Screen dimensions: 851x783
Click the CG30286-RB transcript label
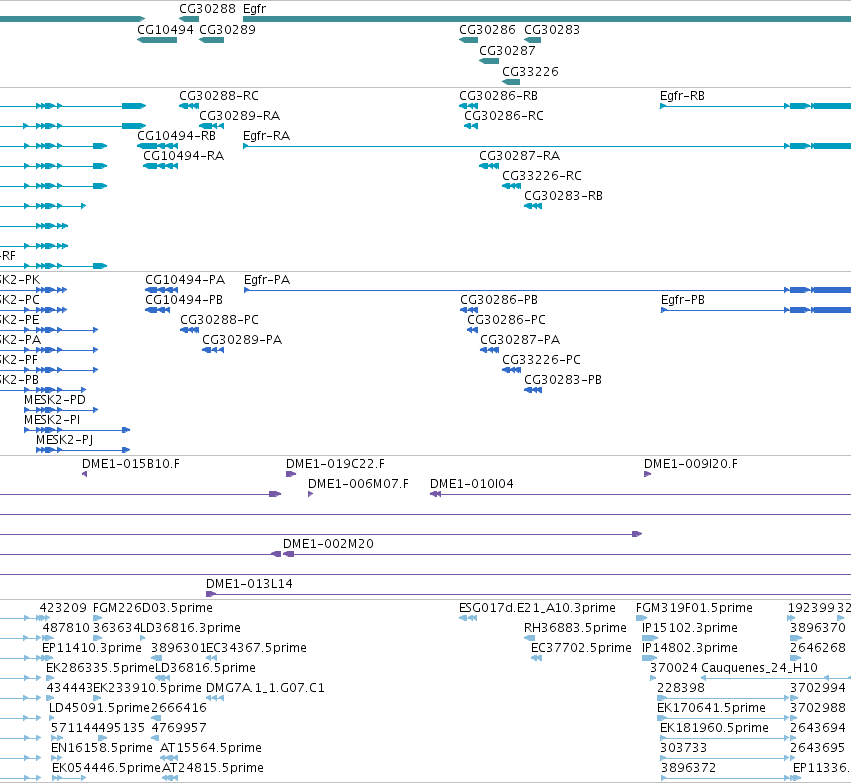click(498, 96)
